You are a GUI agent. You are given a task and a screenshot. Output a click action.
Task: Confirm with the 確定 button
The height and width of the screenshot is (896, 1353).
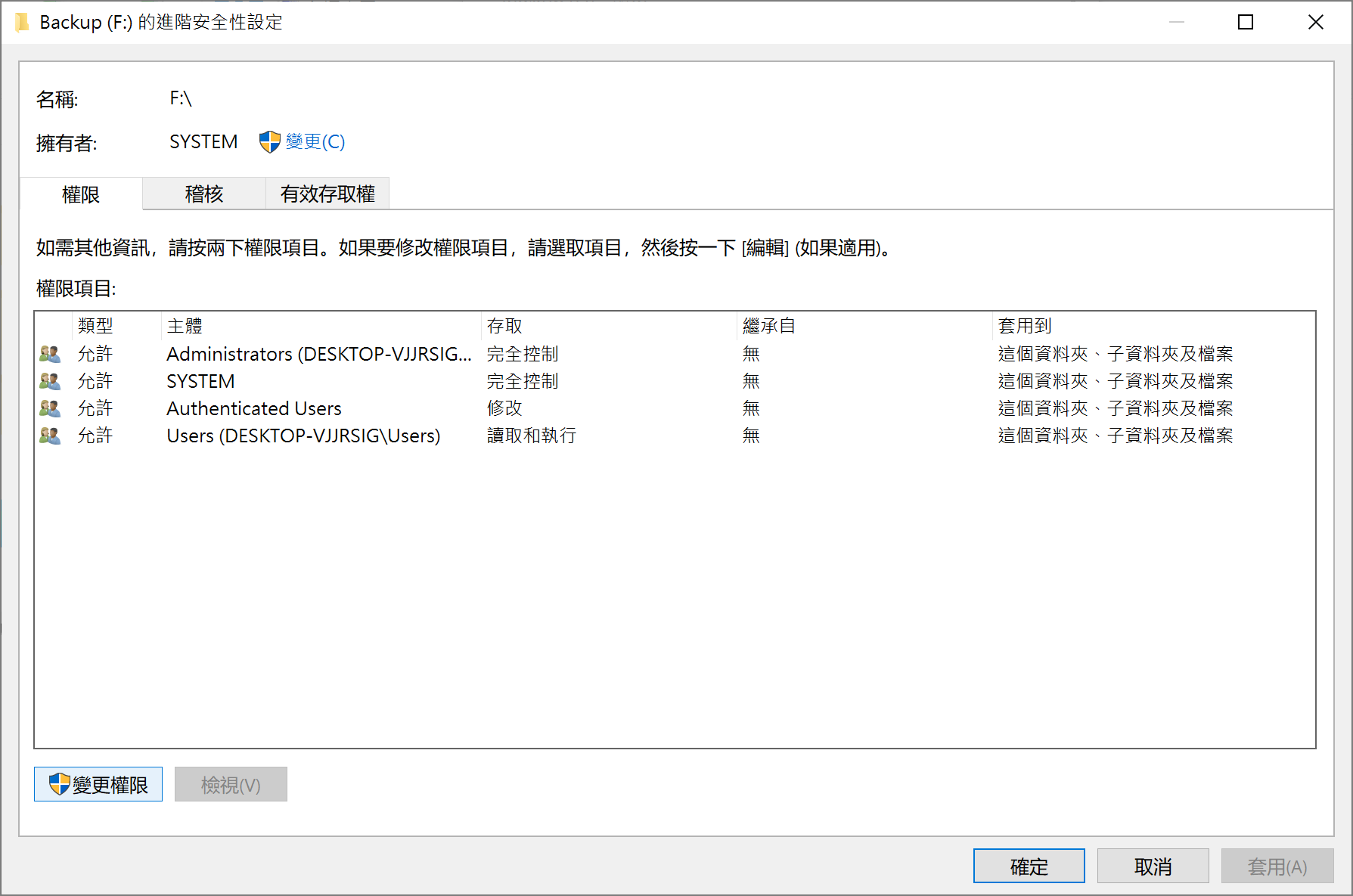(1029, 866)
